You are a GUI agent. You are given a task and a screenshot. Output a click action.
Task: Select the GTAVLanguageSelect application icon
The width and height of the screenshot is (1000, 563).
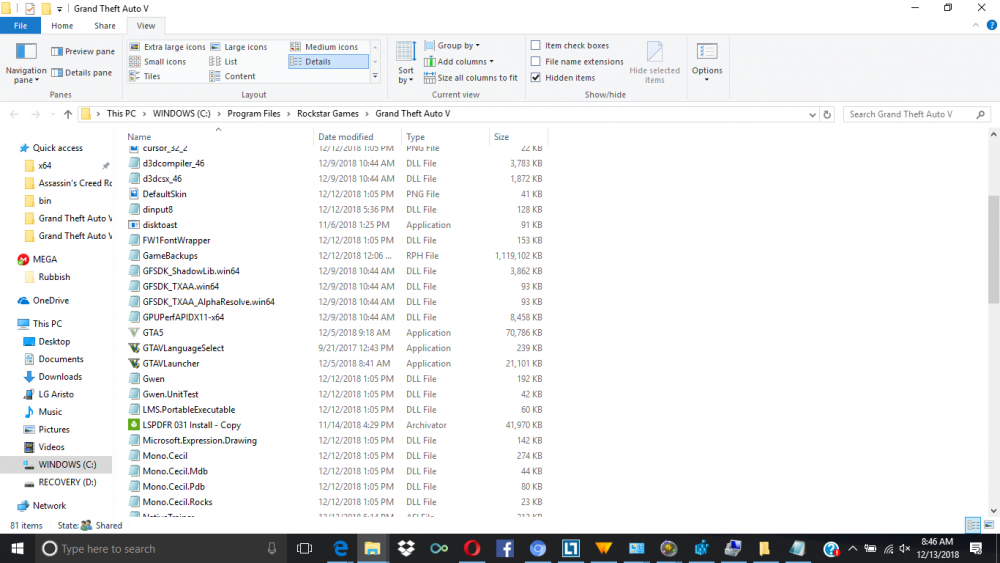134,348
